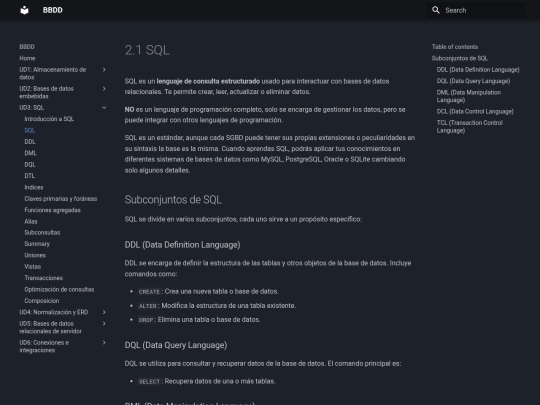This screenshot has width=540, height=405.
Task: Click the BBDD label atop the sidebar
Action: pos(27,47)
